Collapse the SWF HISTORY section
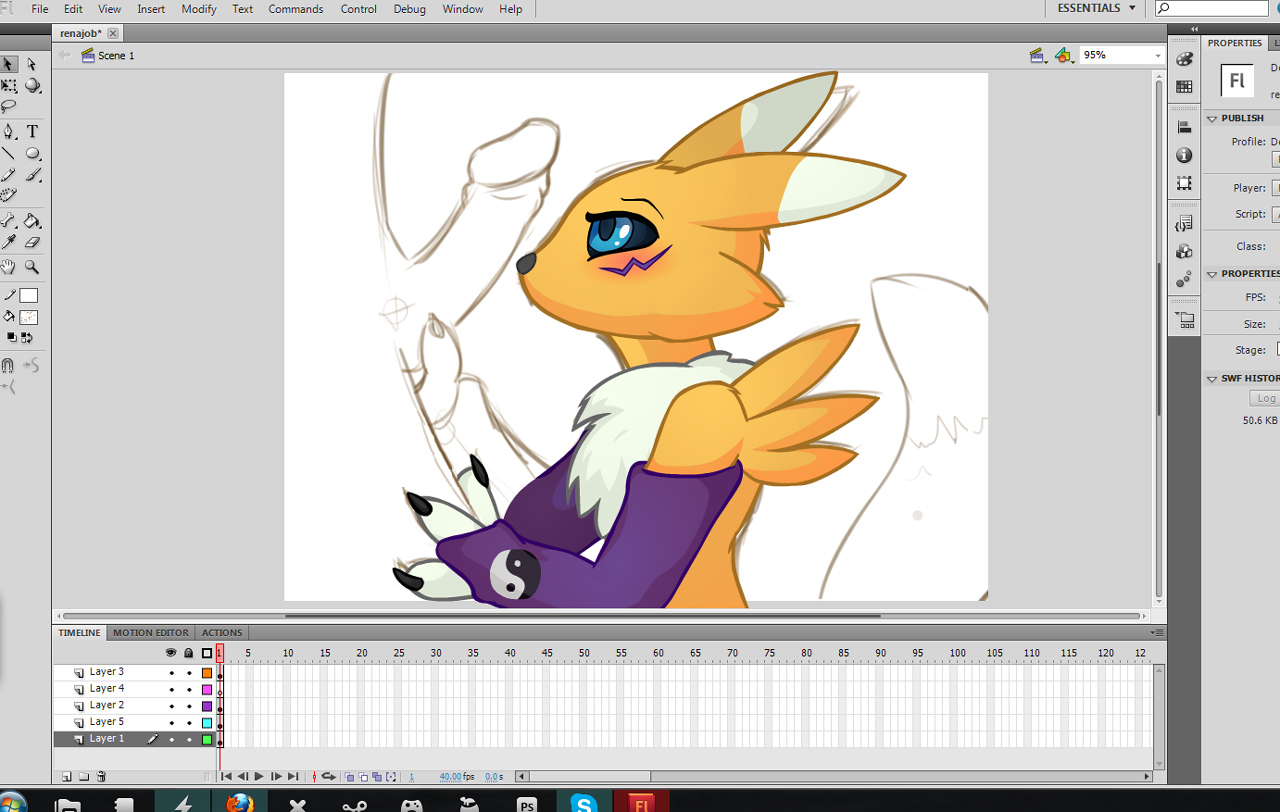 click(x=1212, y=379)
